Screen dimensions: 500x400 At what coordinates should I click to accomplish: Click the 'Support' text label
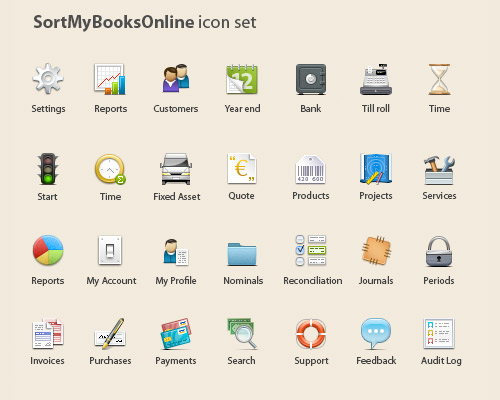[311, 361]
